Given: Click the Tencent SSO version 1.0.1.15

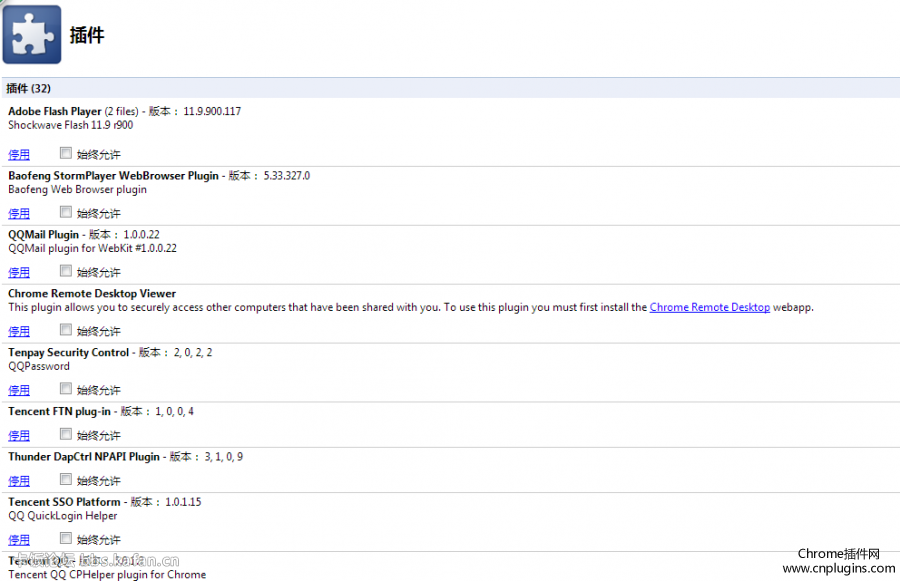Looking at the screenshot, I should pyautogui.click(x=183, y=502).
